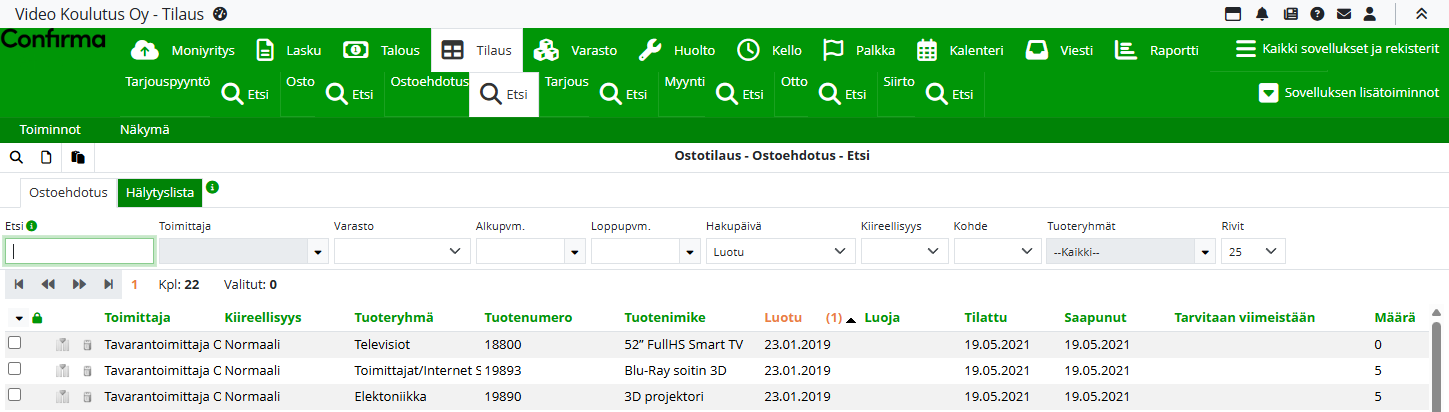Open the Varasto application menu

(575, 50)
